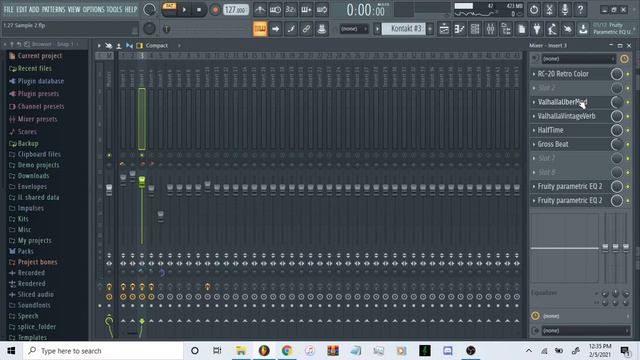640x360 pixels.
Task: Toggle the 3-2-1 countdown icon
Action: pyautogui.click(x=291, y=9)
